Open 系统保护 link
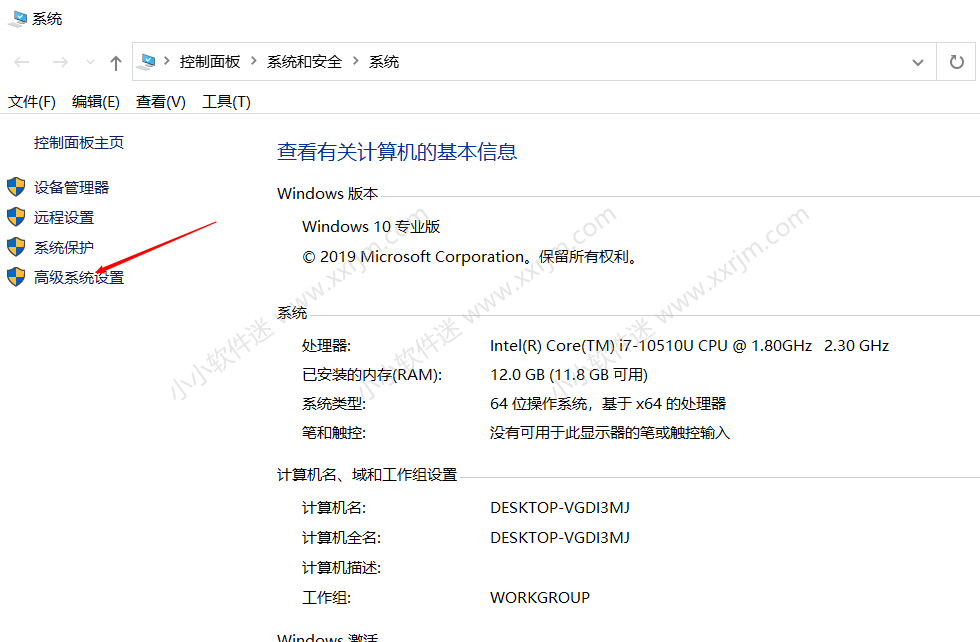Viewport: 980px width, 642px height. (64, 248)
